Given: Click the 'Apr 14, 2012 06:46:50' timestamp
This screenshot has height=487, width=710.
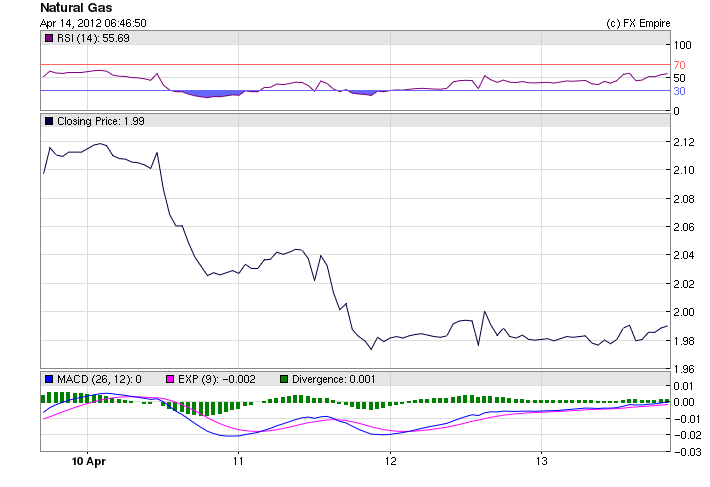Looking at the screenshot, I should (x=93, y=23).
